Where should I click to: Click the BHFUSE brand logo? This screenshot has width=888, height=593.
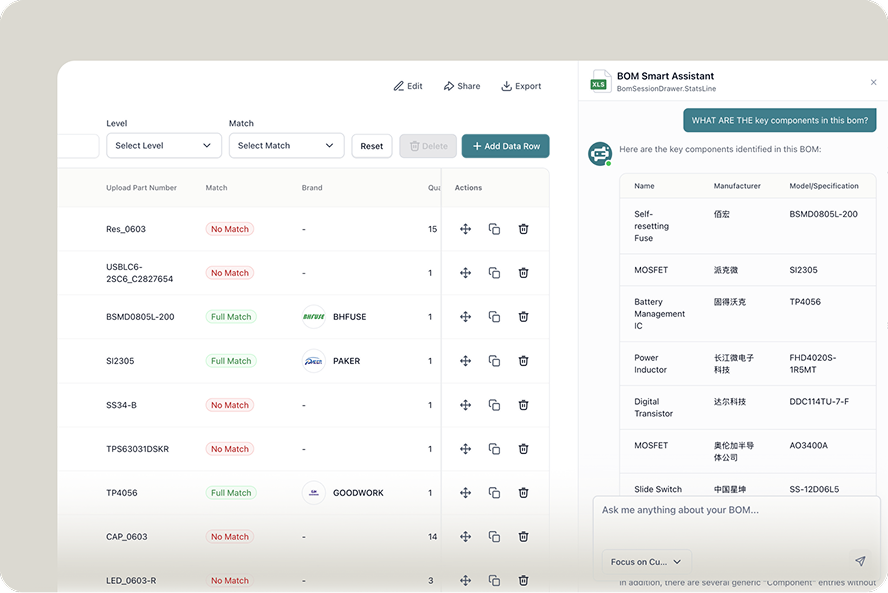click(314, 317)
